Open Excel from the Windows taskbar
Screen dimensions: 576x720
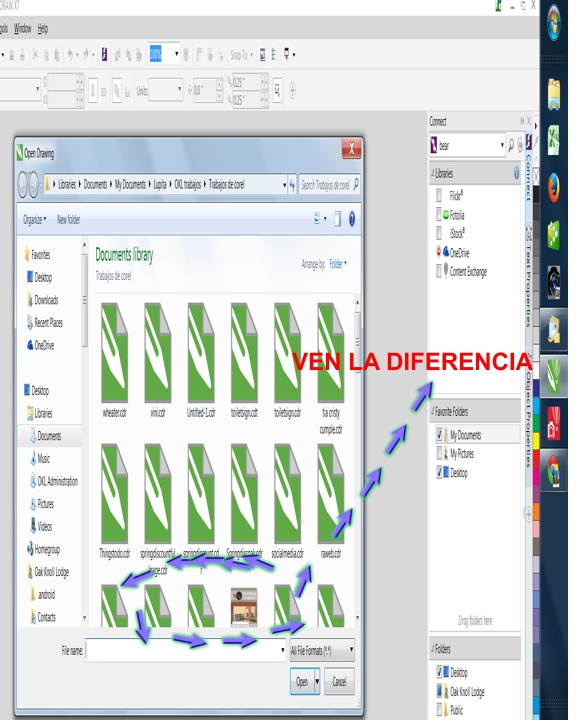click(x=553, y=140)
